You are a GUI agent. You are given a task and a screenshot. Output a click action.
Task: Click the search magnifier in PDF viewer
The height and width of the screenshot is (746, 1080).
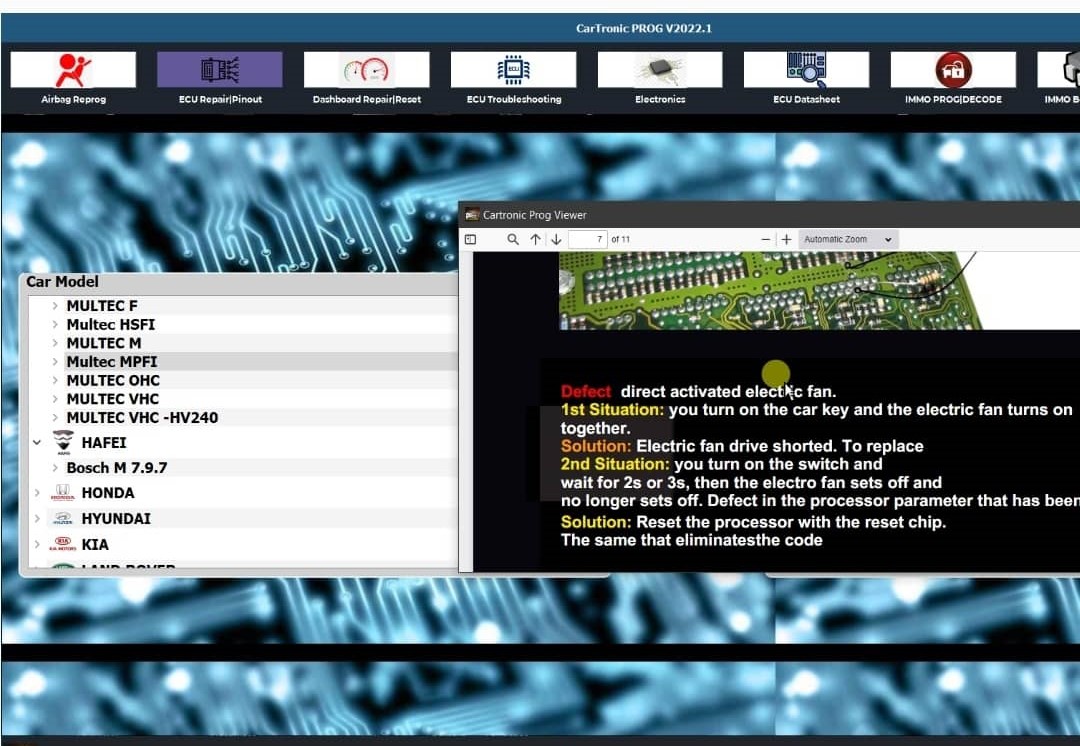coord(513,240)
